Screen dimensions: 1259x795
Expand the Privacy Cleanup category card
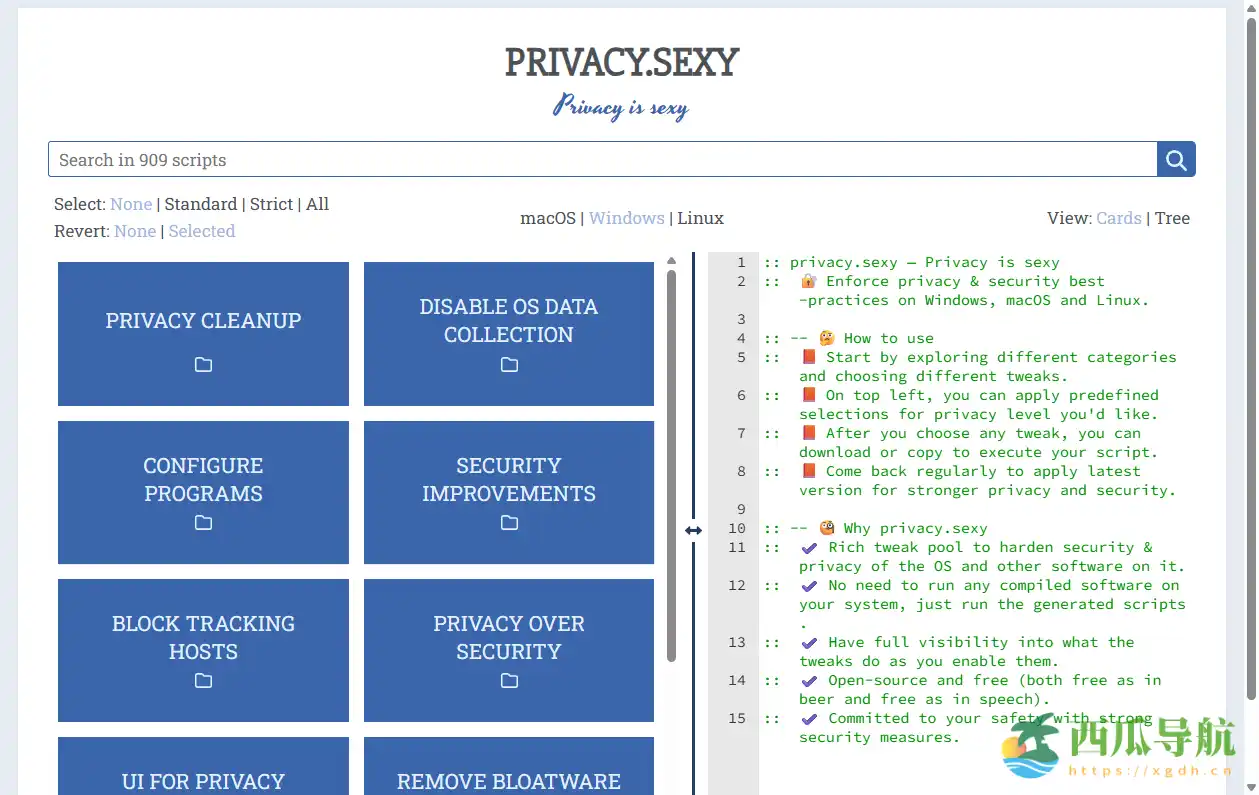point(203,320)
